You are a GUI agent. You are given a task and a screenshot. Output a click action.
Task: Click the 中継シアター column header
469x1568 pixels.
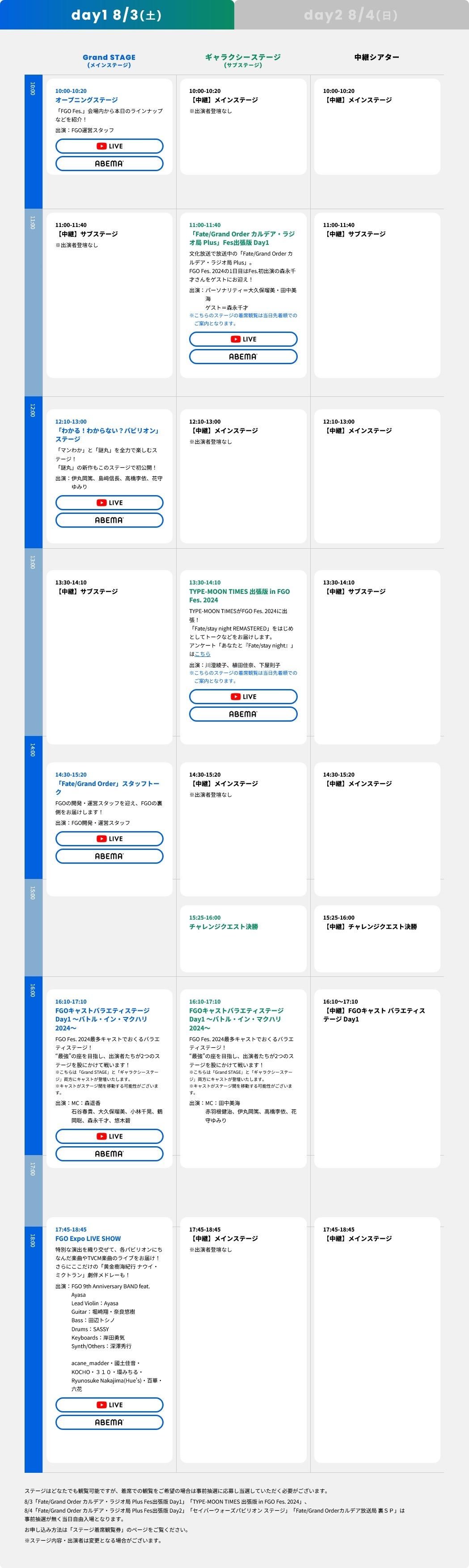click(x=377, y=57)
